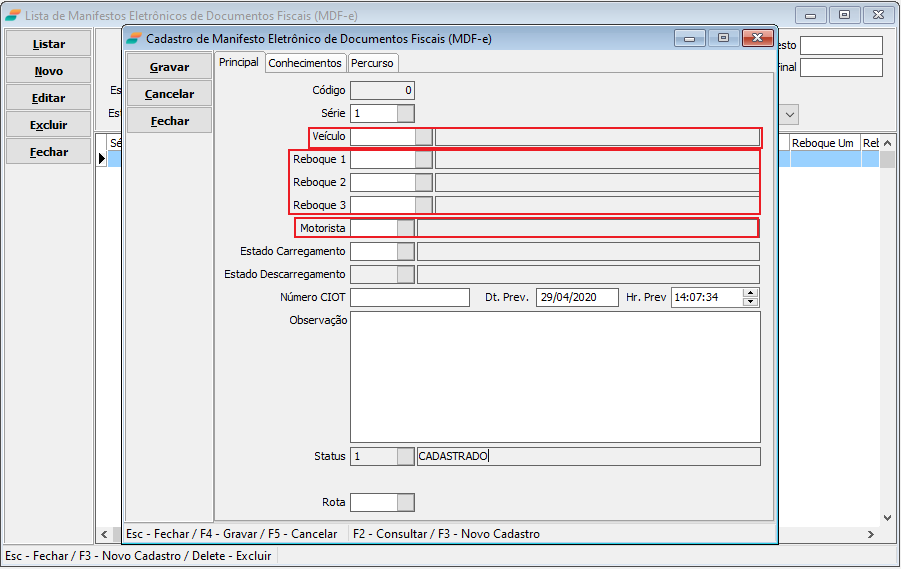This screenshot has height=569, width=901.
Task: Open the Reboque 3 lookup button
Action: point(424,206)
